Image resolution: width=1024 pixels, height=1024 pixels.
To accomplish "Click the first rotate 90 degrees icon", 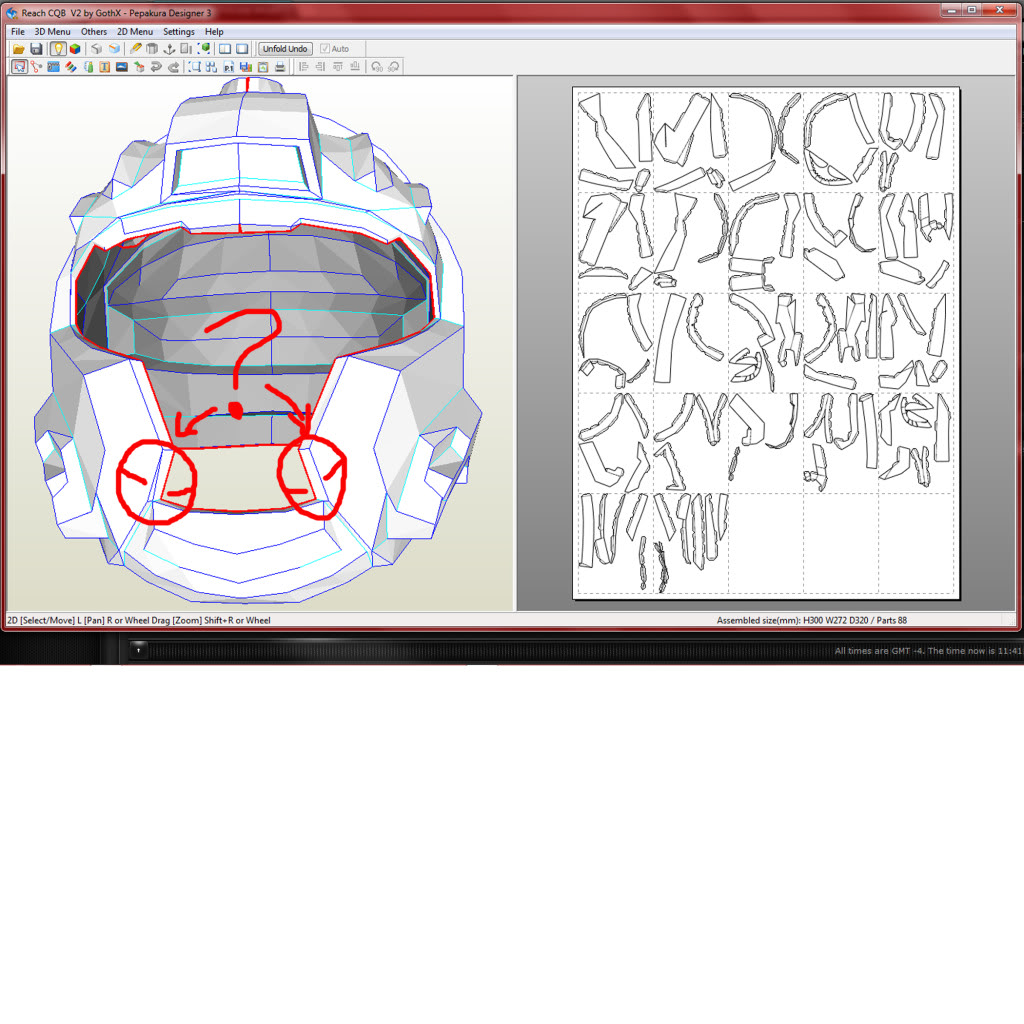I will coord(377,67).
